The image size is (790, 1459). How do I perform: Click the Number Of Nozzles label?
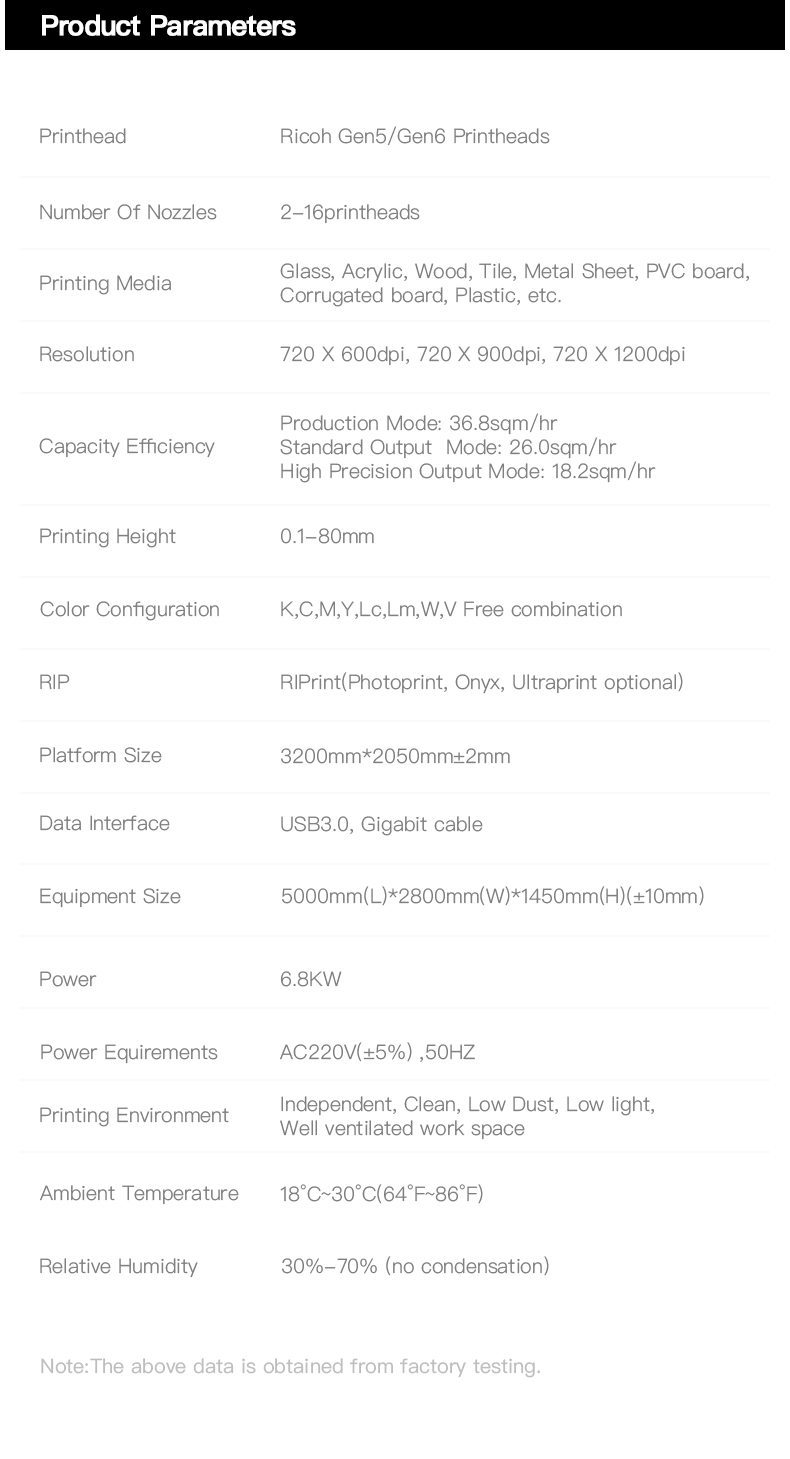coord(128,212)
